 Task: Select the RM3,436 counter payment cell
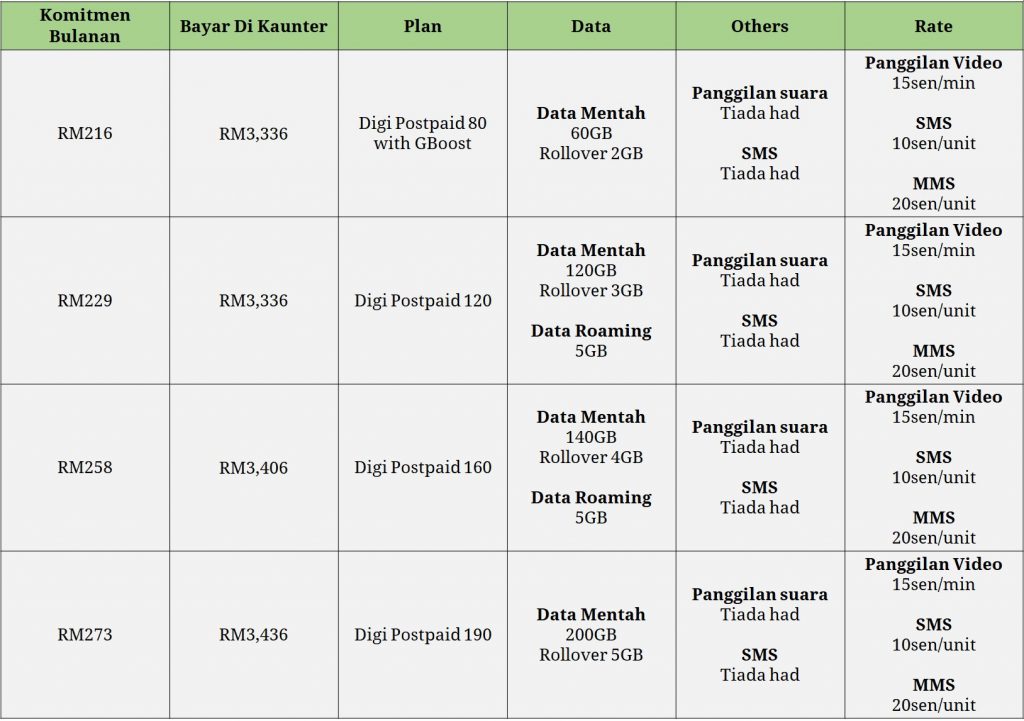coord(254,635)
